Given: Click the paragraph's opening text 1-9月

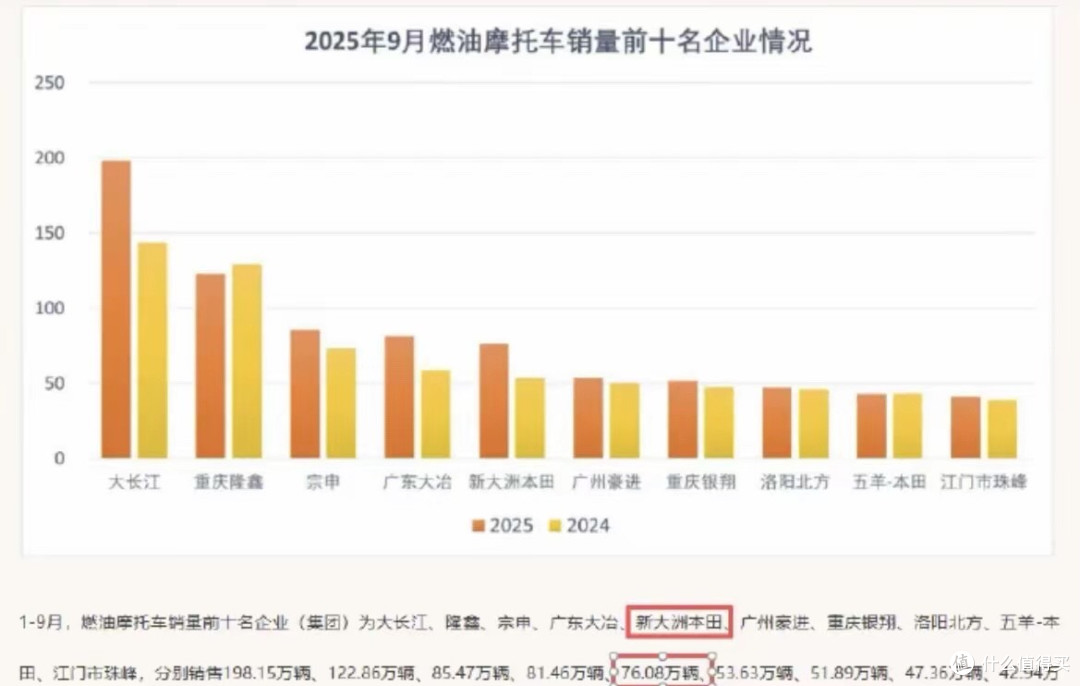Looking at the screenshot, I should (x=41, y=623).
